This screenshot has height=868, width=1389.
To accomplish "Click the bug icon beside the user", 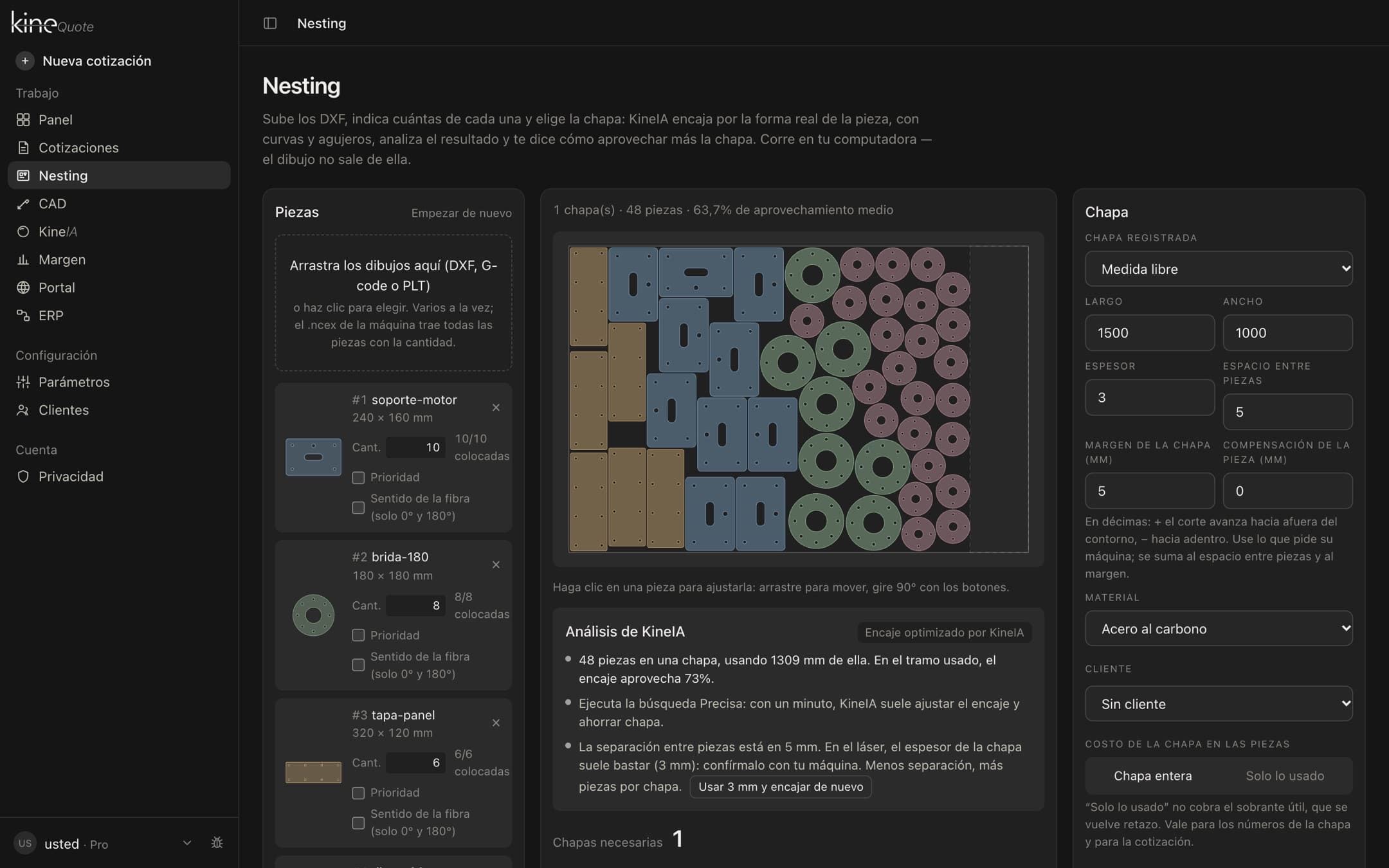I will click(x=217, y=843).
